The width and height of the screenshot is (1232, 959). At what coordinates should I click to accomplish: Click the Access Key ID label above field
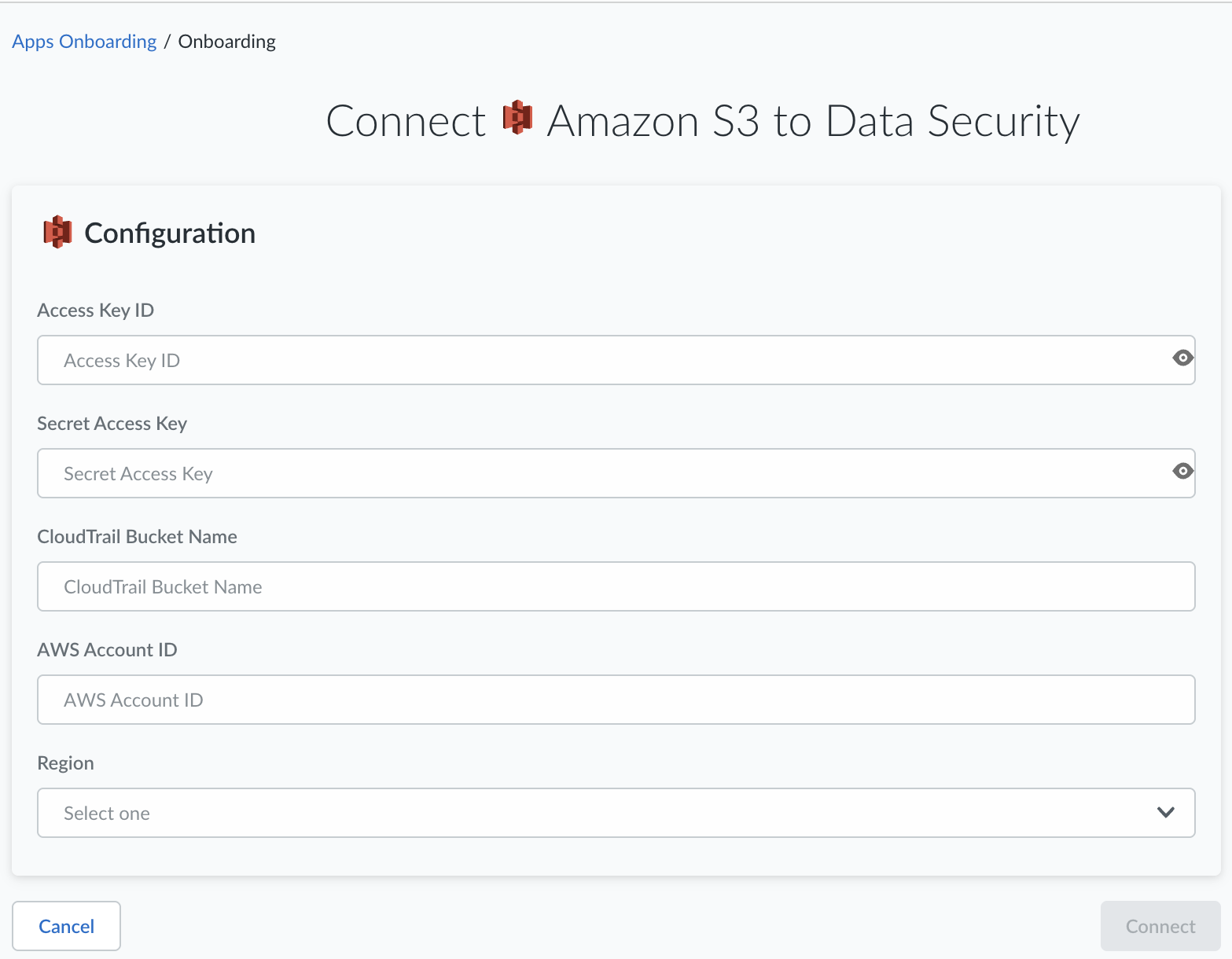click(x=96, y=310)
